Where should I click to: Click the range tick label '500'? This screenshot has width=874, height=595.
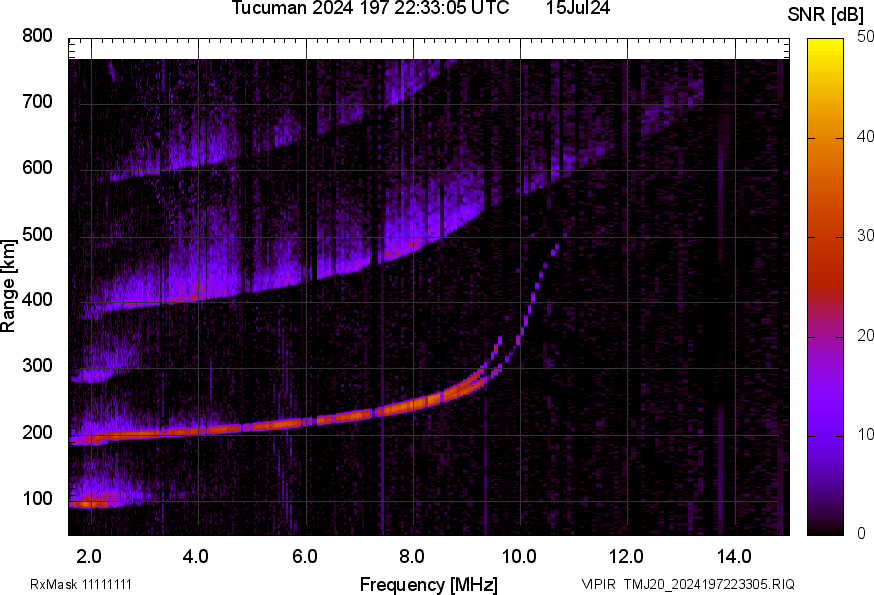point(37,234)
